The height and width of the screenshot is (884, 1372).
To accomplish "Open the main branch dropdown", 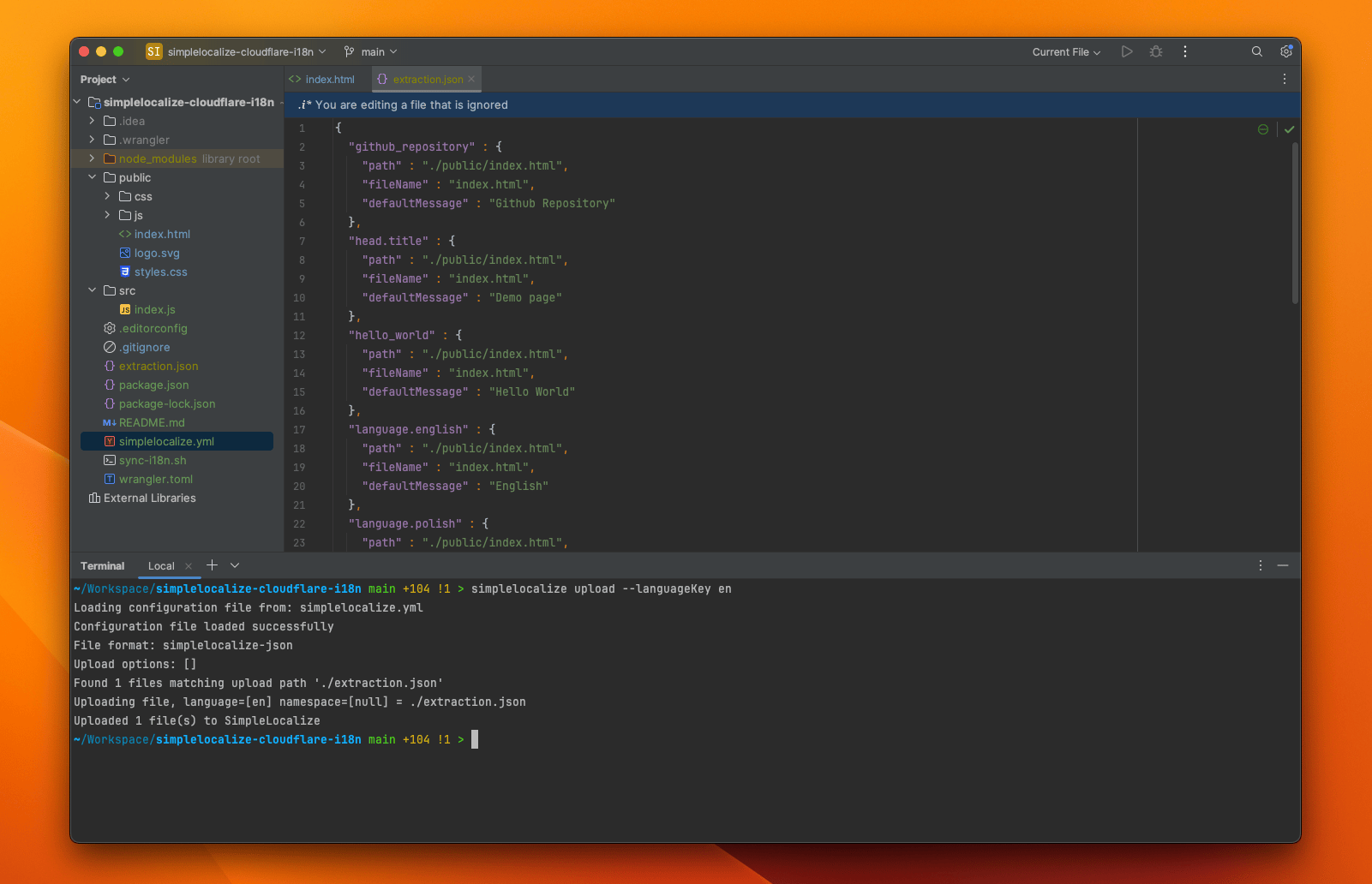I will (x=379, y=51).
